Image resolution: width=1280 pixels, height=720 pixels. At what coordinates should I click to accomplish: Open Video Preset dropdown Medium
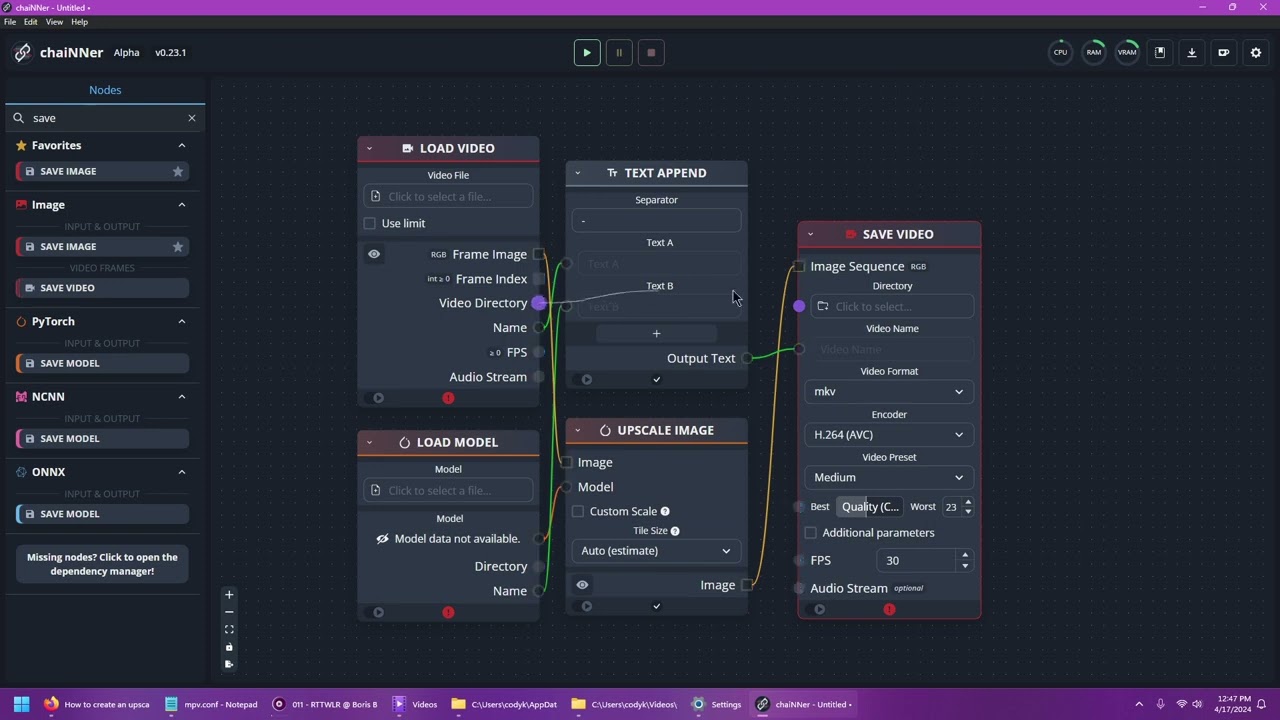click(x=889, y=477)
